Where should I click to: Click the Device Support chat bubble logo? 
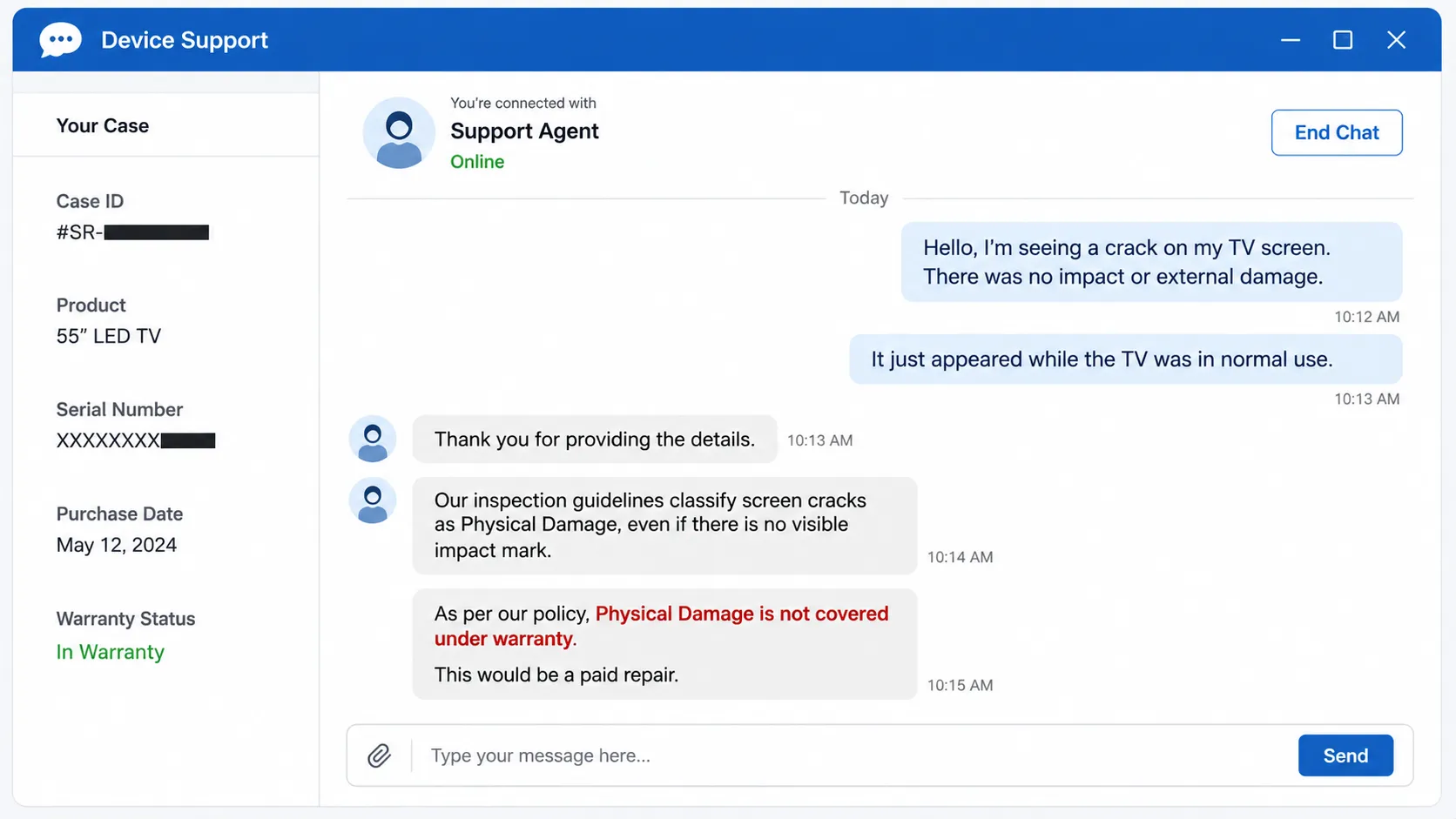pos(60,40)
